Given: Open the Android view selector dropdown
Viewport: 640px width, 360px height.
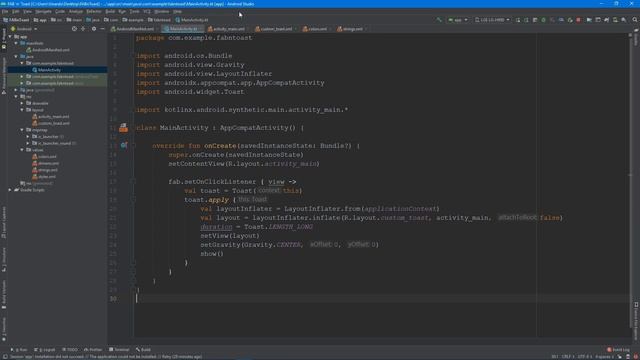Looking at the screenshot, I should pos(24,29).
